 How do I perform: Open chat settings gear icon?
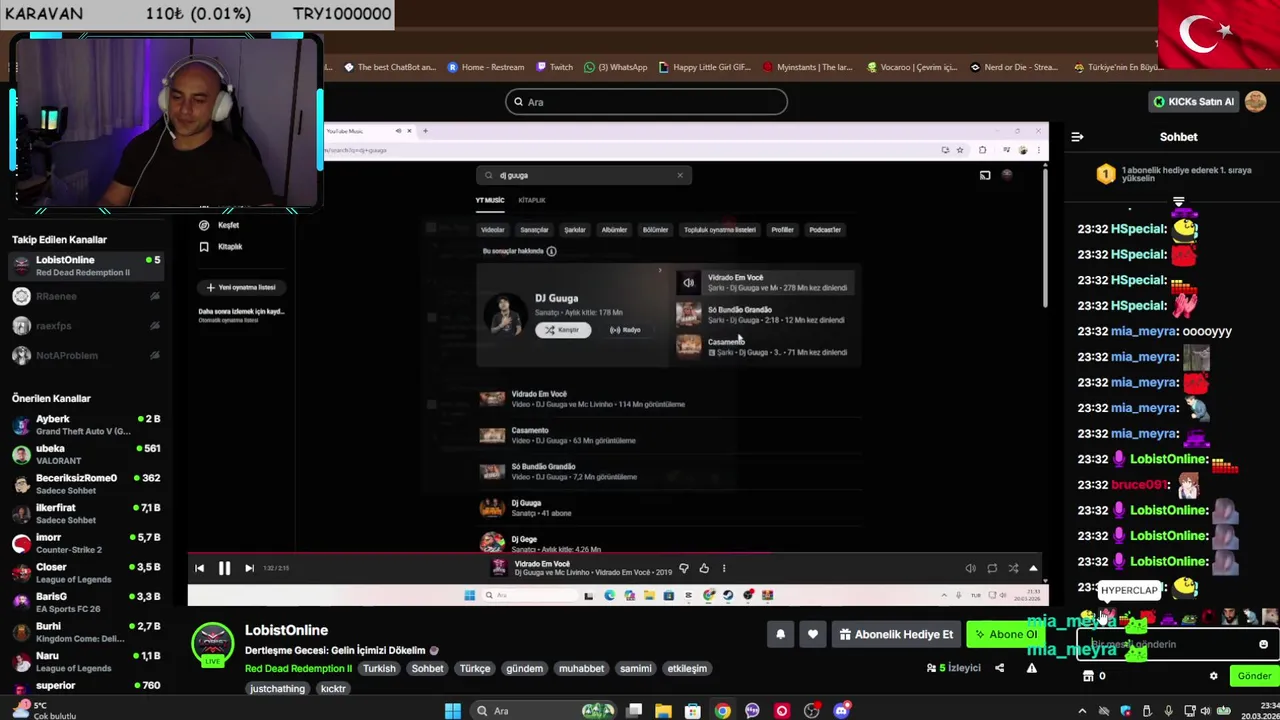[x=1214, y=676]
